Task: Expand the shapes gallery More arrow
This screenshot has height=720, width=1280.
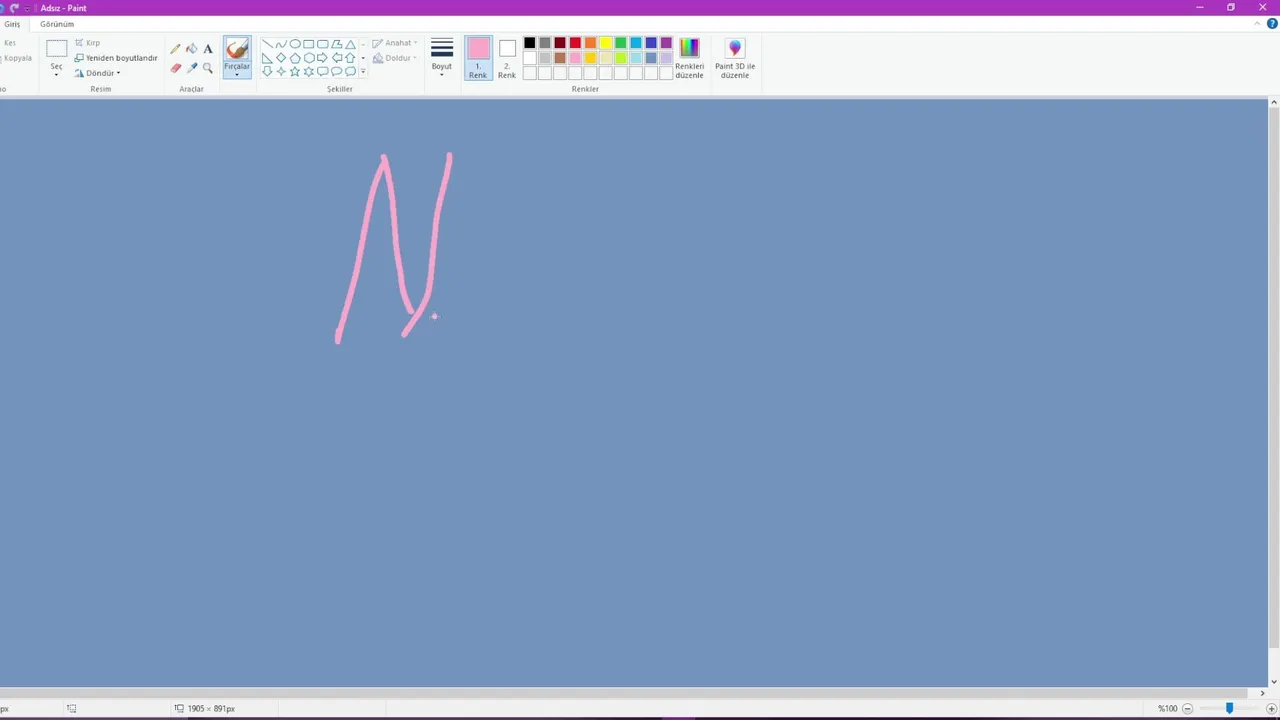Action: coord(363,71)
